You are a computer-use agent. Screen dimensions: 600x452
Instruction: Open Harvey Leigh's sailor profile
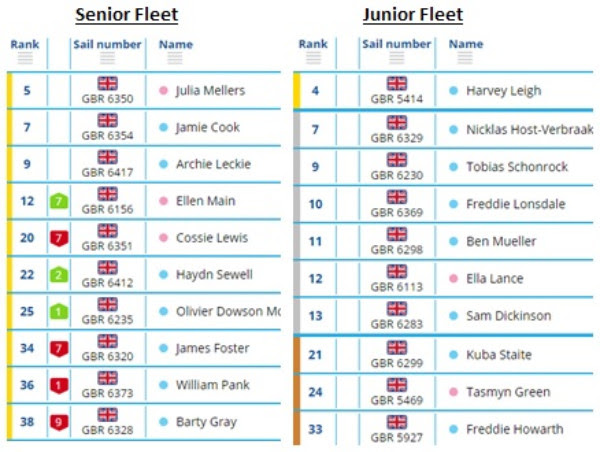[x=503, y=91]
